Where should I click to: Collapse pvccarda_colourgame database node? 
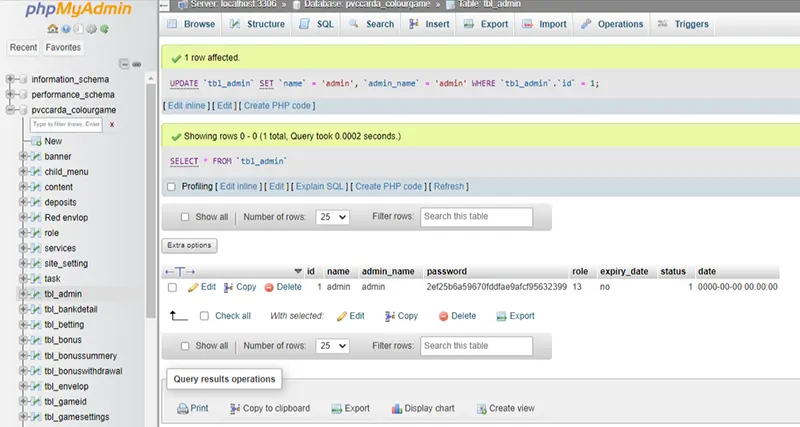pyautogui.click(x=10, y=110)
